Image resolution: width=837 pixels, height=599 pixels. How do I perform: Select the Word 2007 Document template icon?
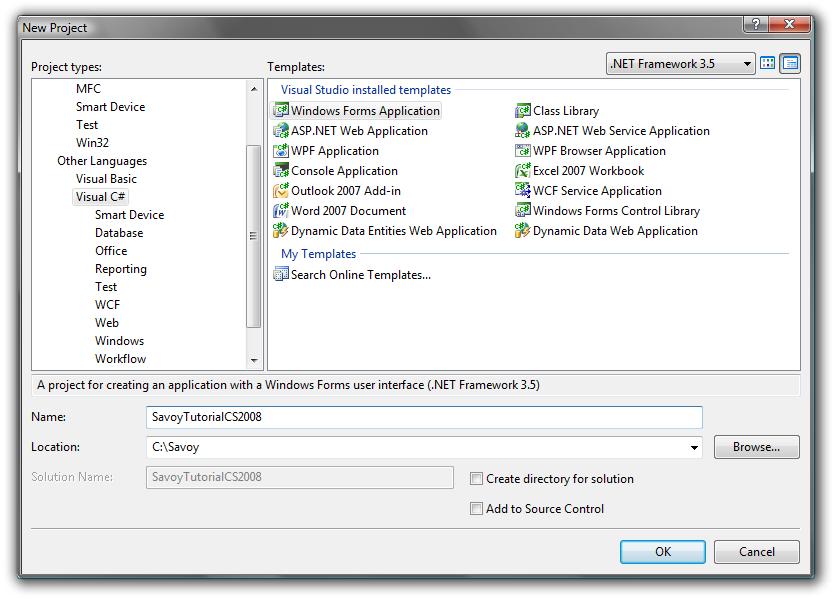coord(281,210)
